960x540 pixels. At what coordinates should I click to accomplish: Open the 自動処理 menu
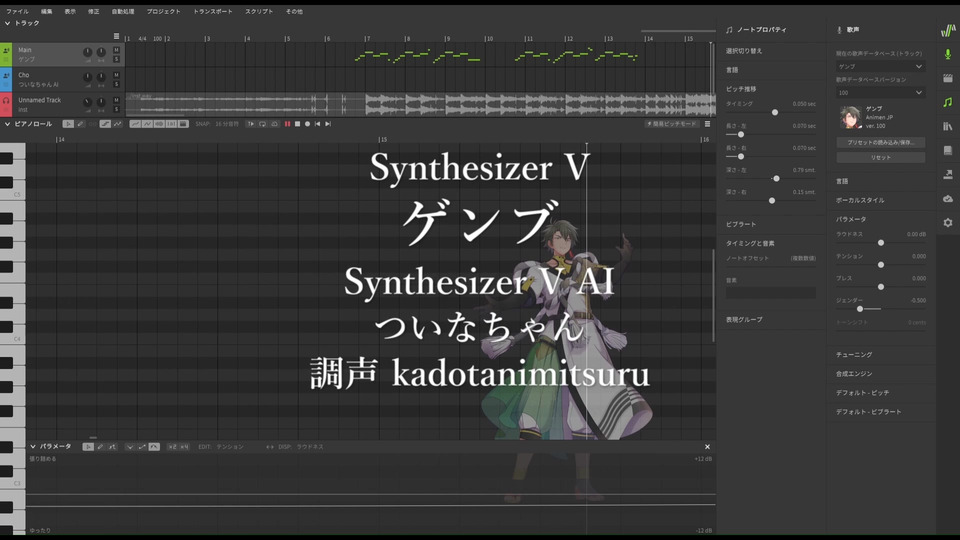122,11
